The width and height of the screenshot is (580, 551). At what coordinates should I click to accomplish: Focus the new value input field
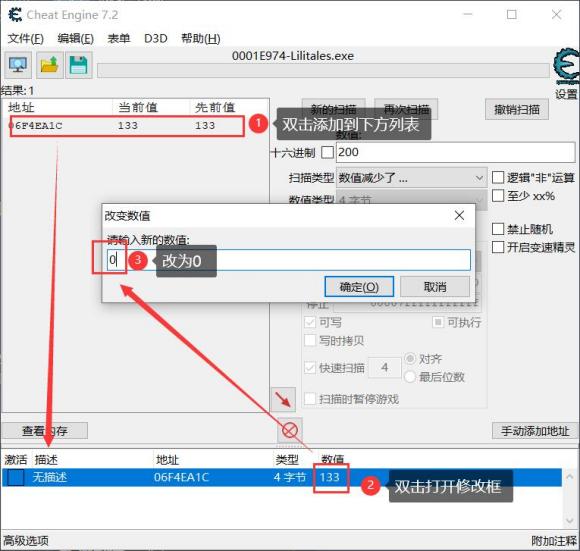click(x=289, y=260)
